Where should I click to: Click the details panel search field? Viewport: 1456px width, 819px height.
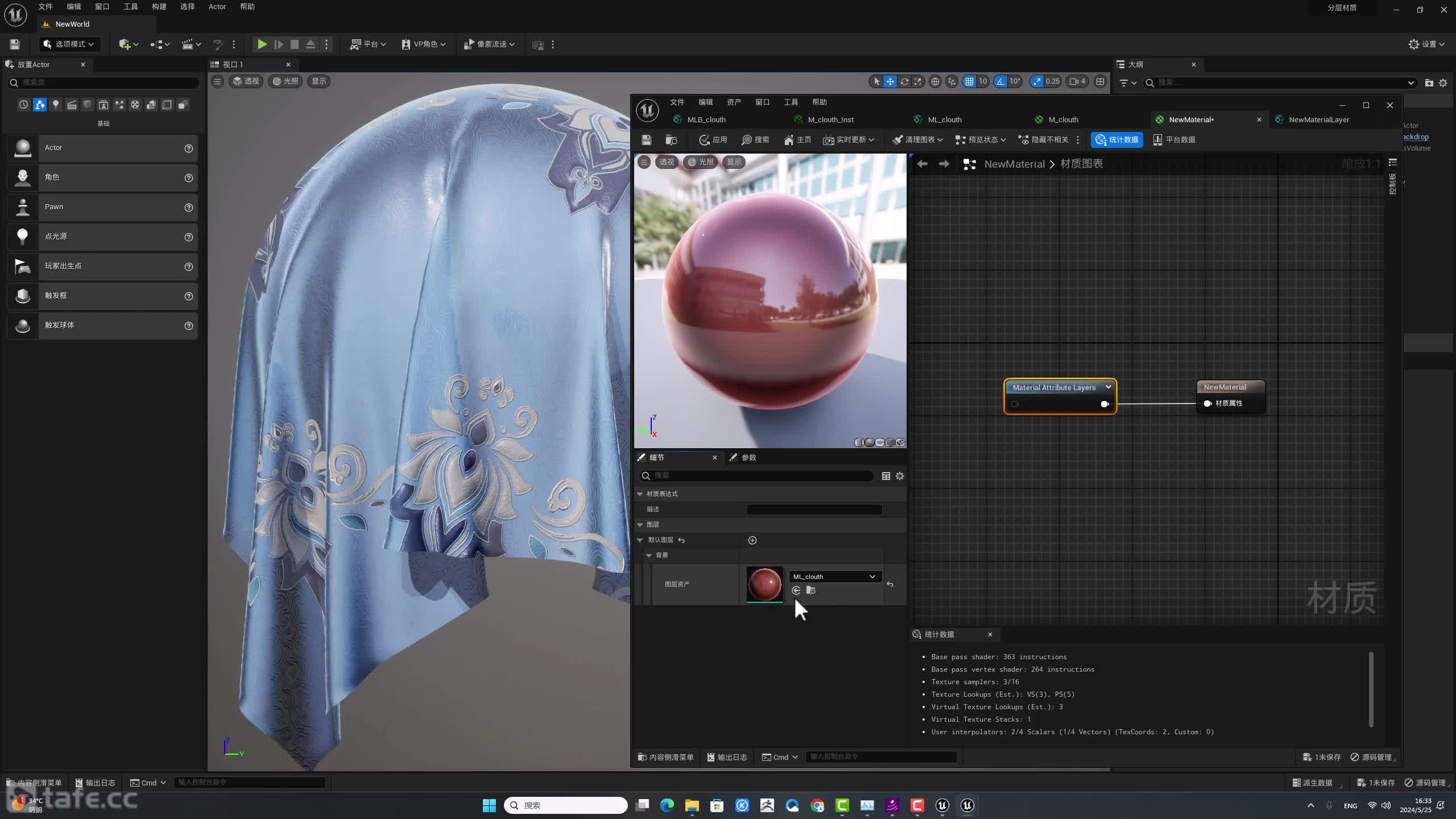click(x=756, y=475)
